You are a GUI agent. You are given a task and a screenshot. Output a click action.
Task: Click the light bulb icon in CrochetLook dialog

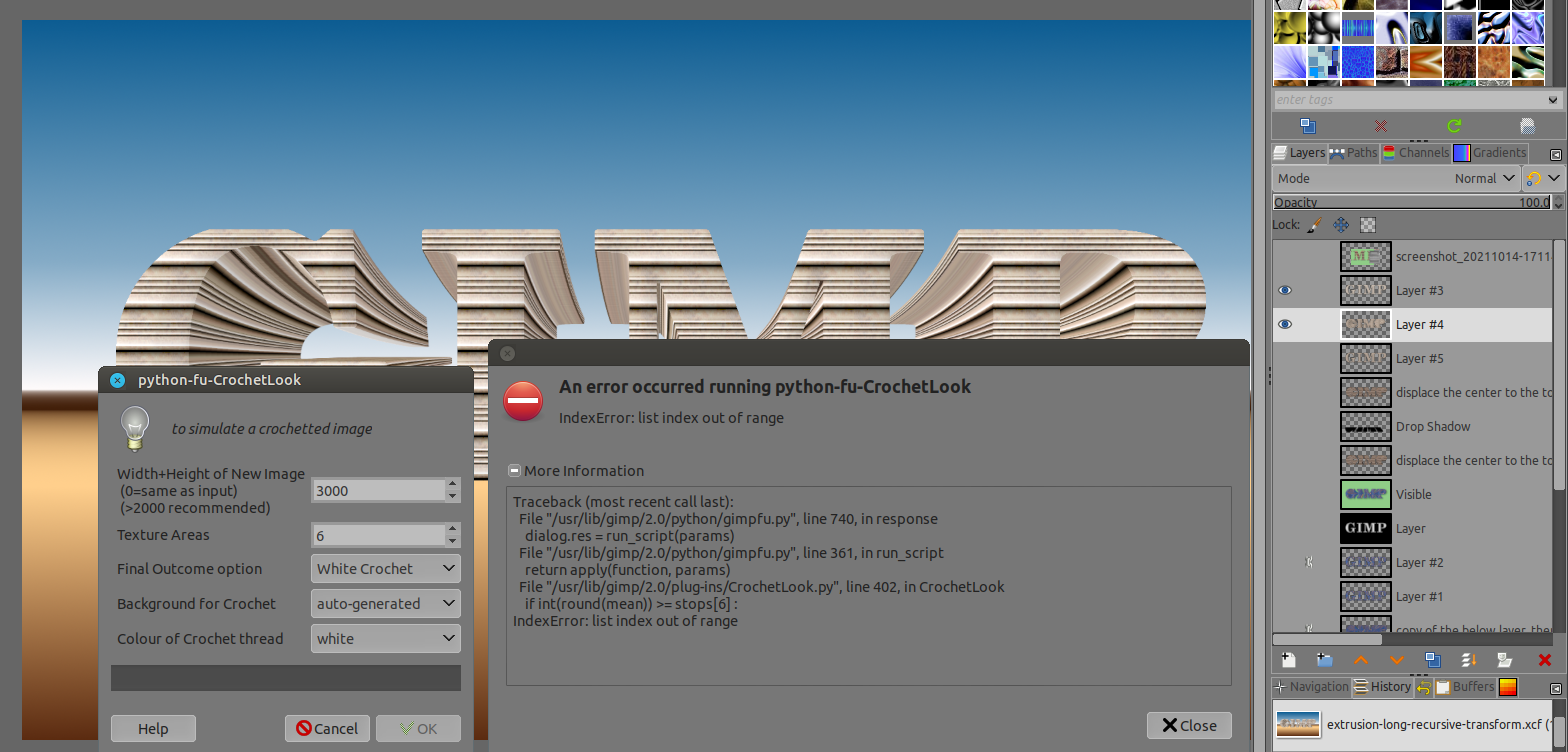coord(135,428)
